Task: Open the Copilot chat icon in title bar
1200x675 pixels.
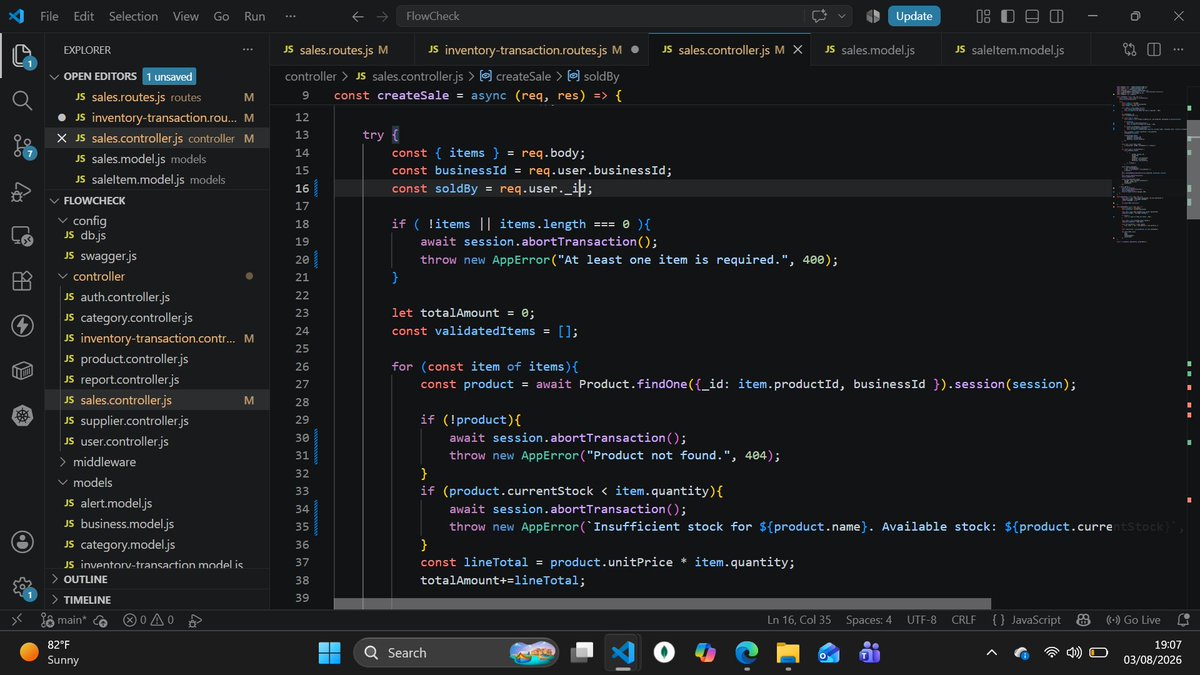Action: 820,16
